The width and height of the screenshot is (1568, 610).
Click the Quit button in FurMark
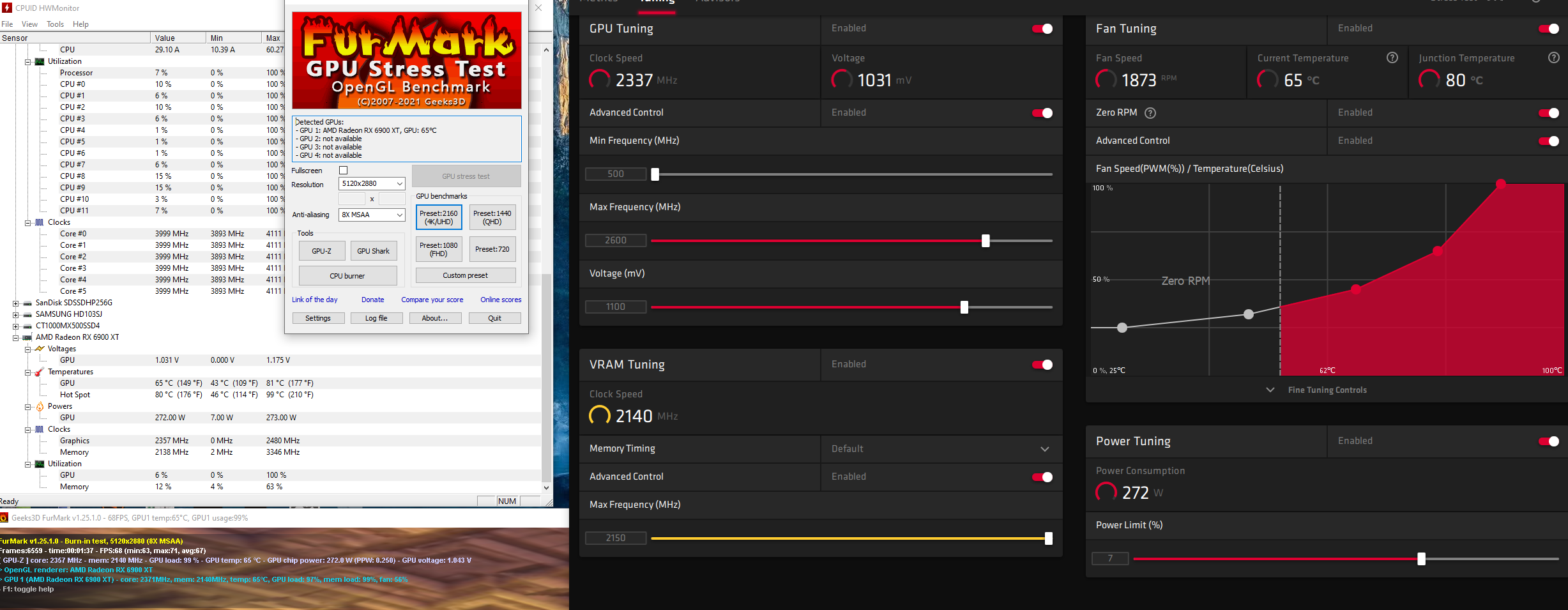(x=495, y=318)
